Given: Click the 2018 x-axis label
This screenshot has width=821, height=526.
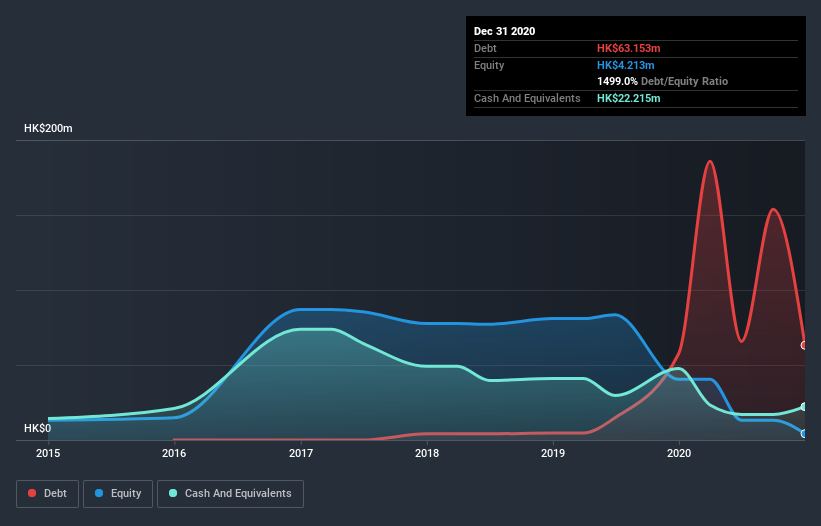Looking at the screenshot, I should click(x=427, y=453).
